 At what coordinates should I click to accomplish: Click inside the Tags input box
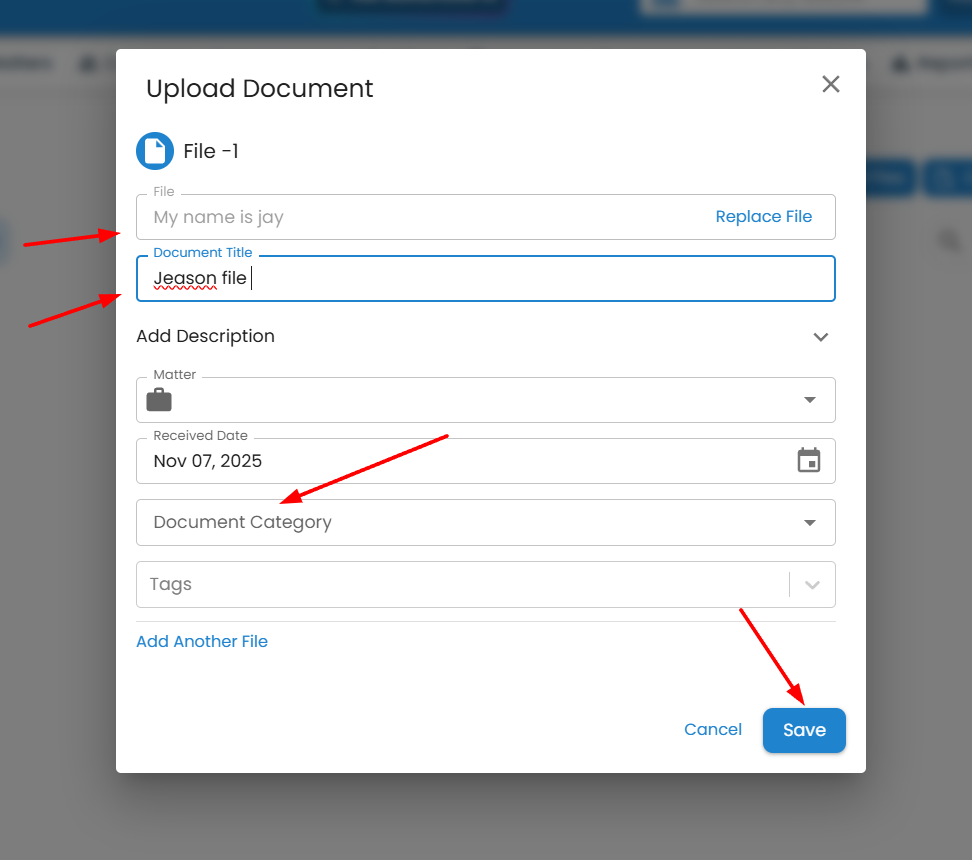click(460, 585)
